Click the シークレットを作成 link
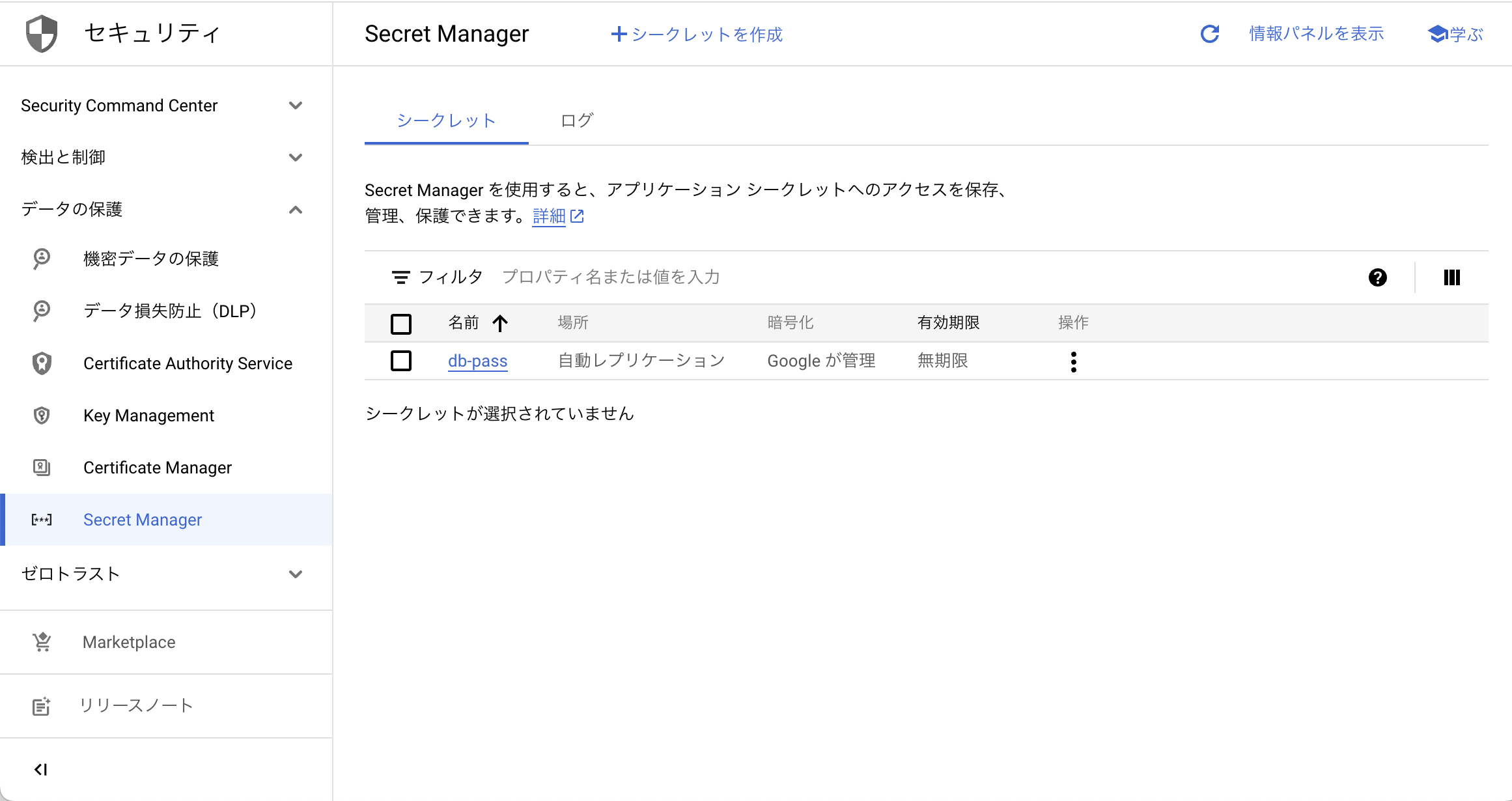1512x801 pixels. [695, 34]
